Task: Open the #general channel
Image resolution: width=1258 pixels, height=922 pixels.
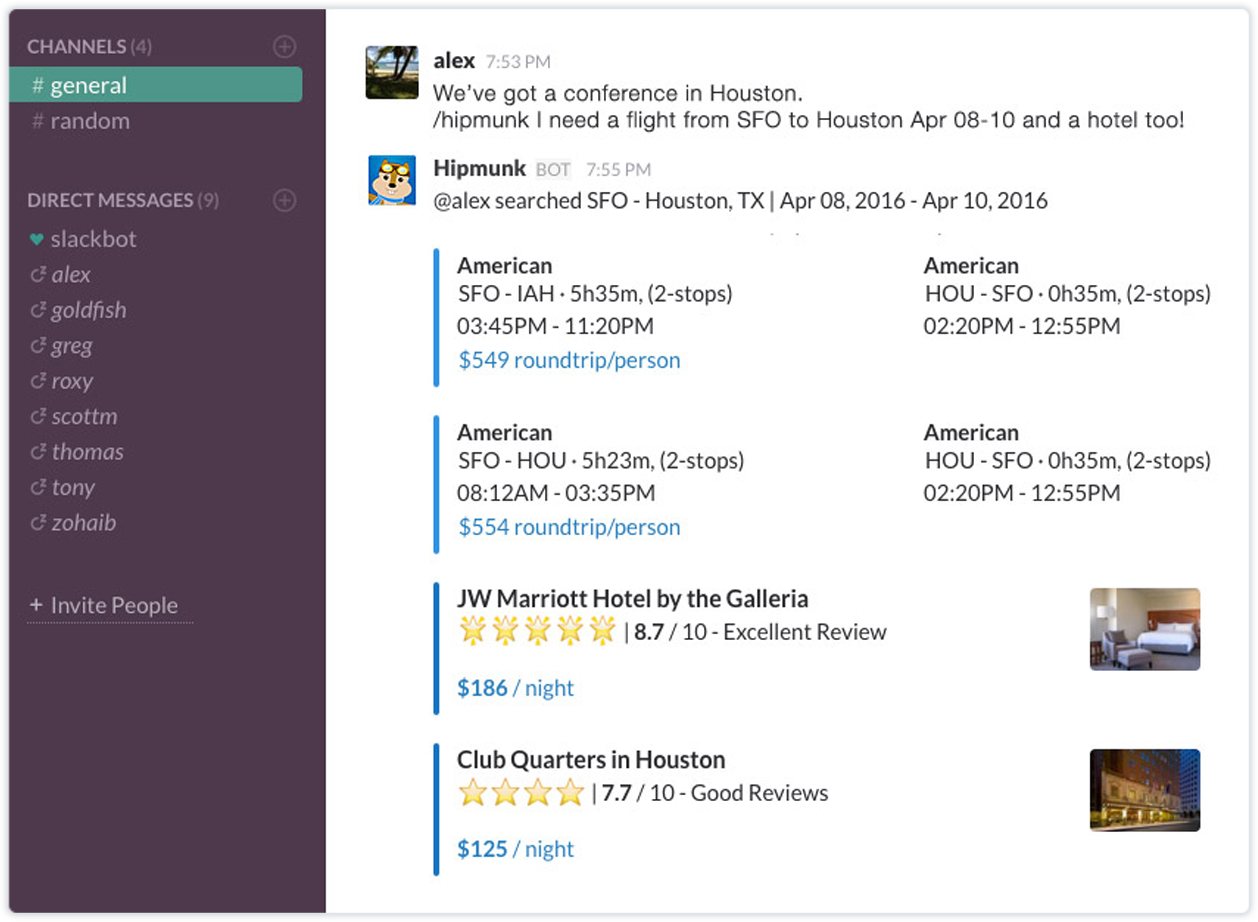Action: (x=155, y=85)
